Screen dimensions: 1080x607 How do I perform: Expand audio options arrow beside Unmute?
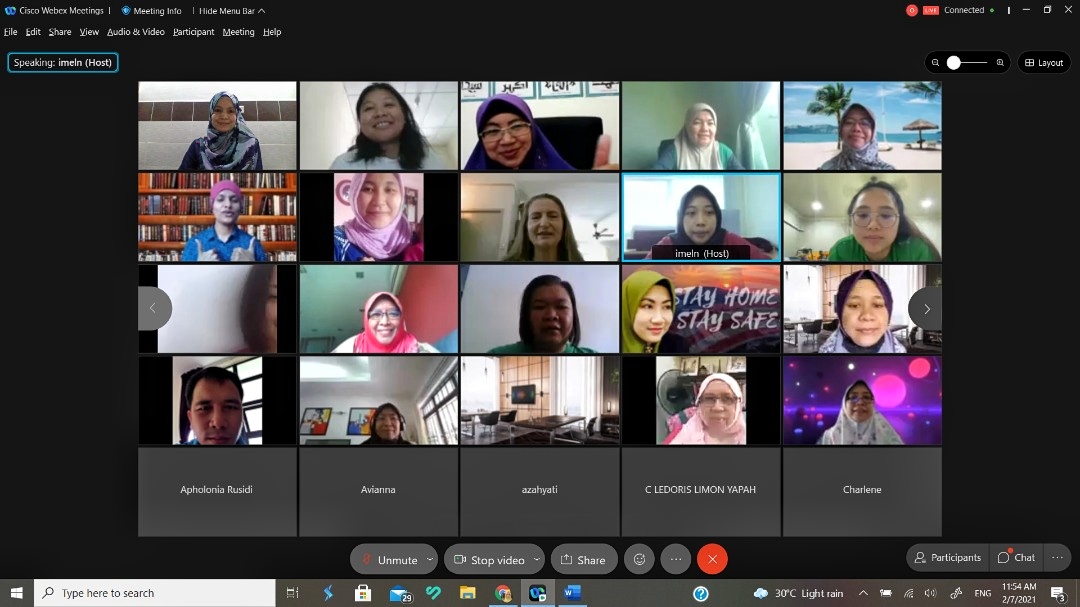(430, 560)
